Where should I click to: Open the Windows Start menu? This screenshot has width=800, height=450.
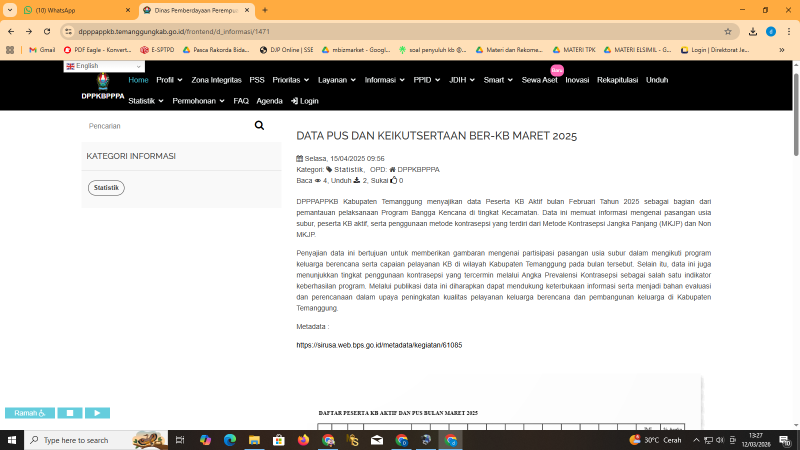pos(12,440)
